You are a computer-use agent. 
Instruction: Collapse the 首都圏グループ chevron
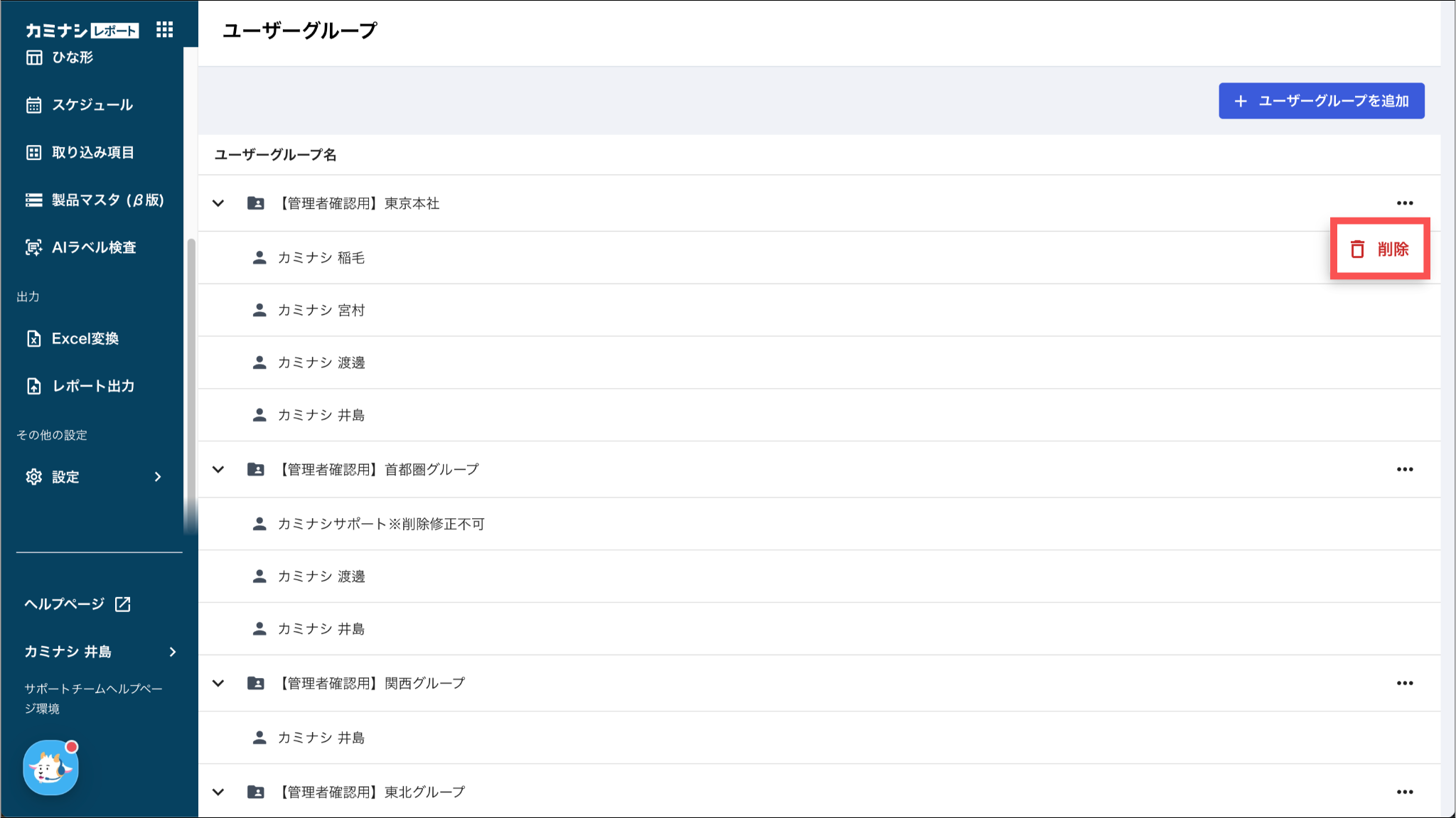(x=218, y=470)
